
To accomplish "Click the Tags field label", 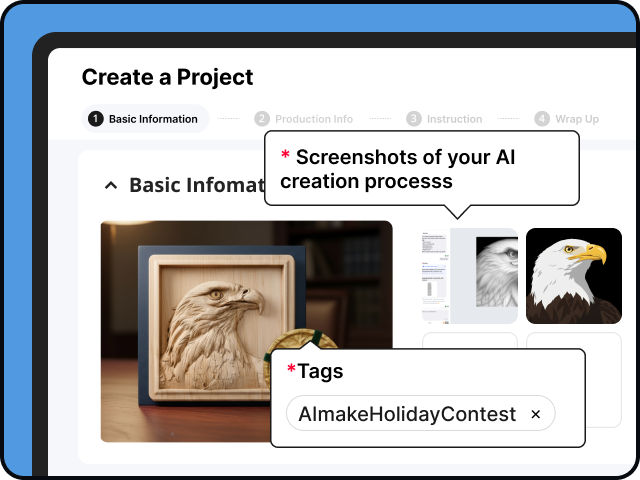I will (x=316, y=372).
